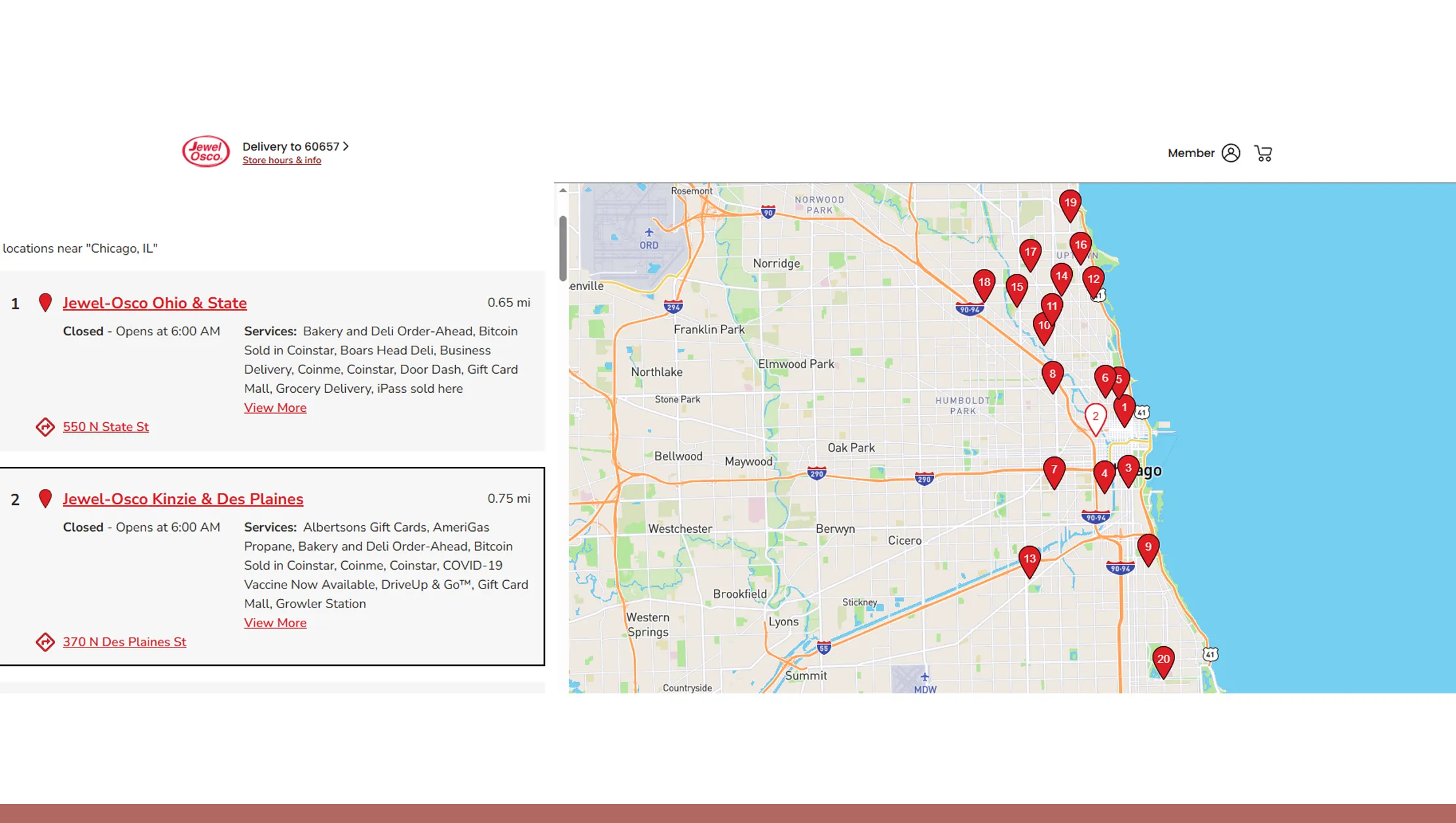
Task: Open the Jewel-Osco Kinzie & Des Plaines store page
Action: point(183,498)
